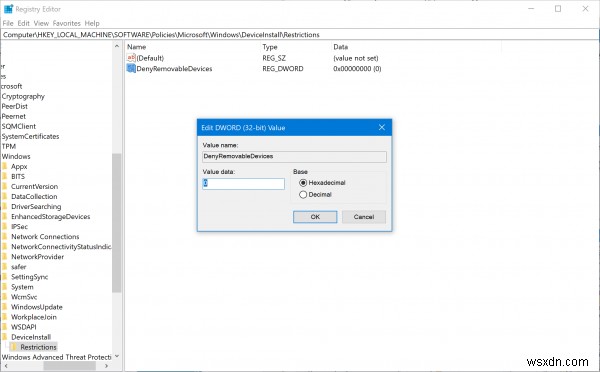Select the Restrictions tree key
The image size is (600, 372).
[38, 347]
